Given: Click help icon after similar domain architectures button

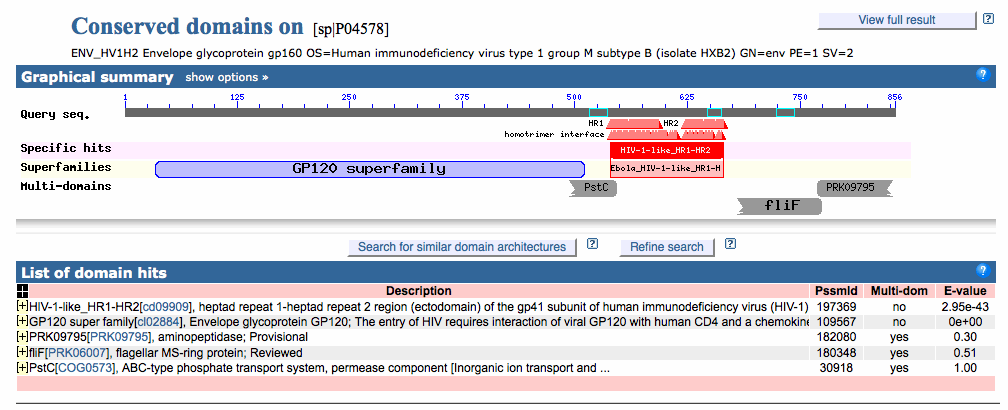Looking at the screenshot, I should coord(592,244).
